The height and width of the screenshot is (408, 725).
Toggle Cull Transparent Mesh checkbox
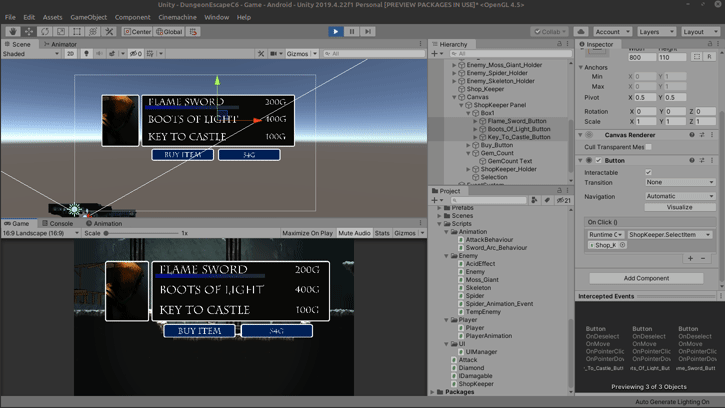click(x=649, y=147)
